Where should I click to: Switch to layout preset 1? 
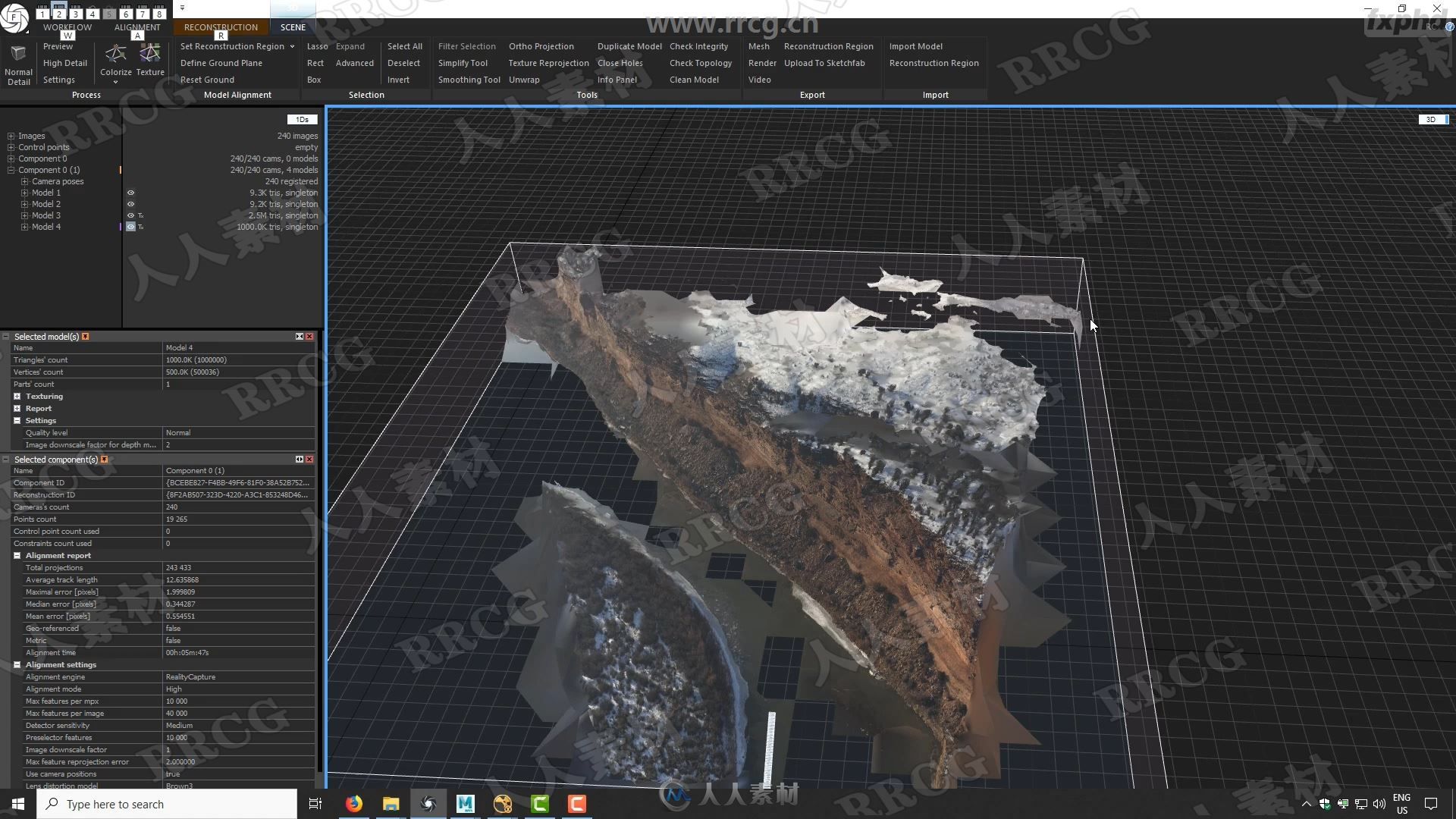coord(42,14)
